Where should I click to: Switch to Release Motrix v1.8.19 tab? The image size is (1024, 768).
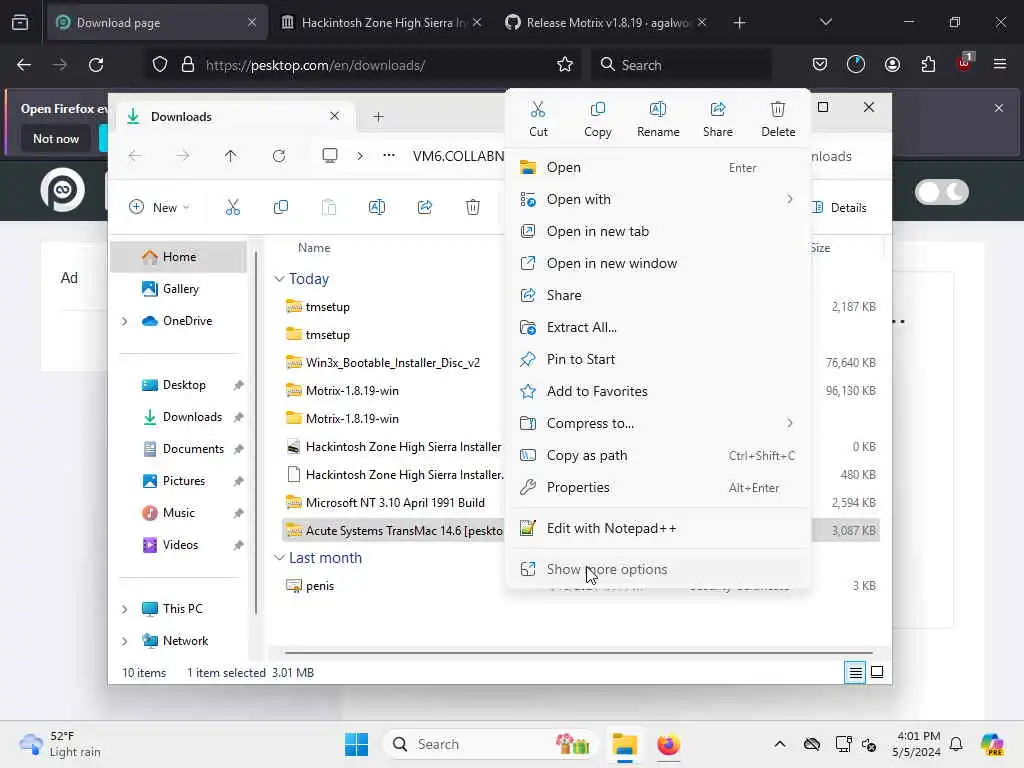coord(605,22)
